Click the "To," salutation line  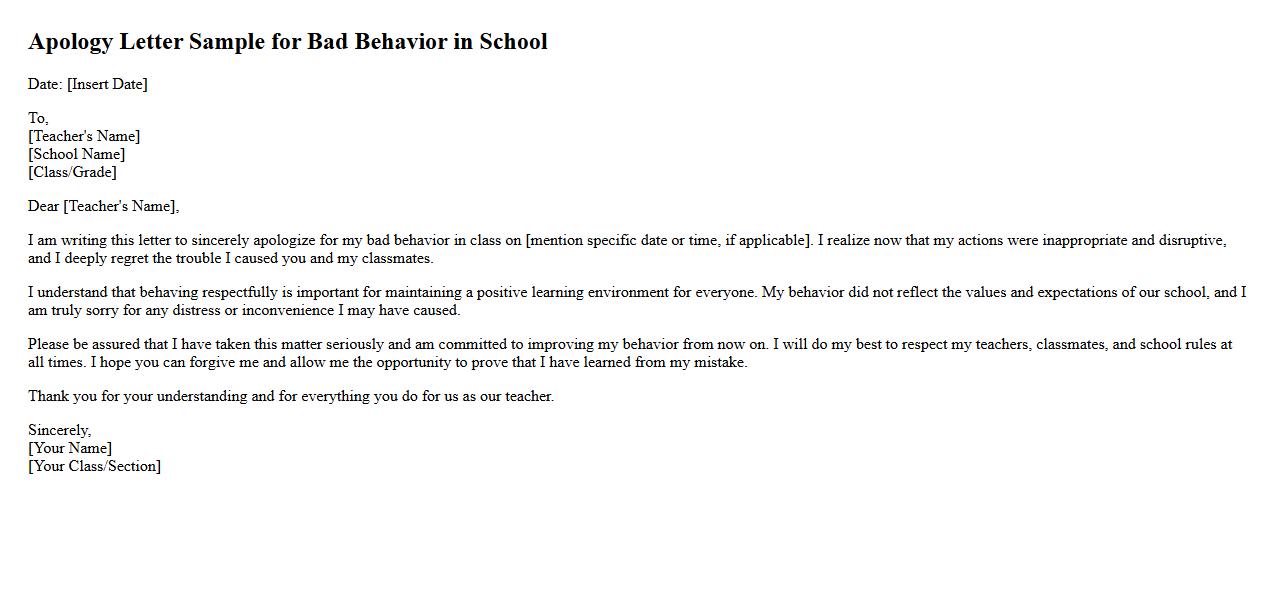(x=38, y=118)
